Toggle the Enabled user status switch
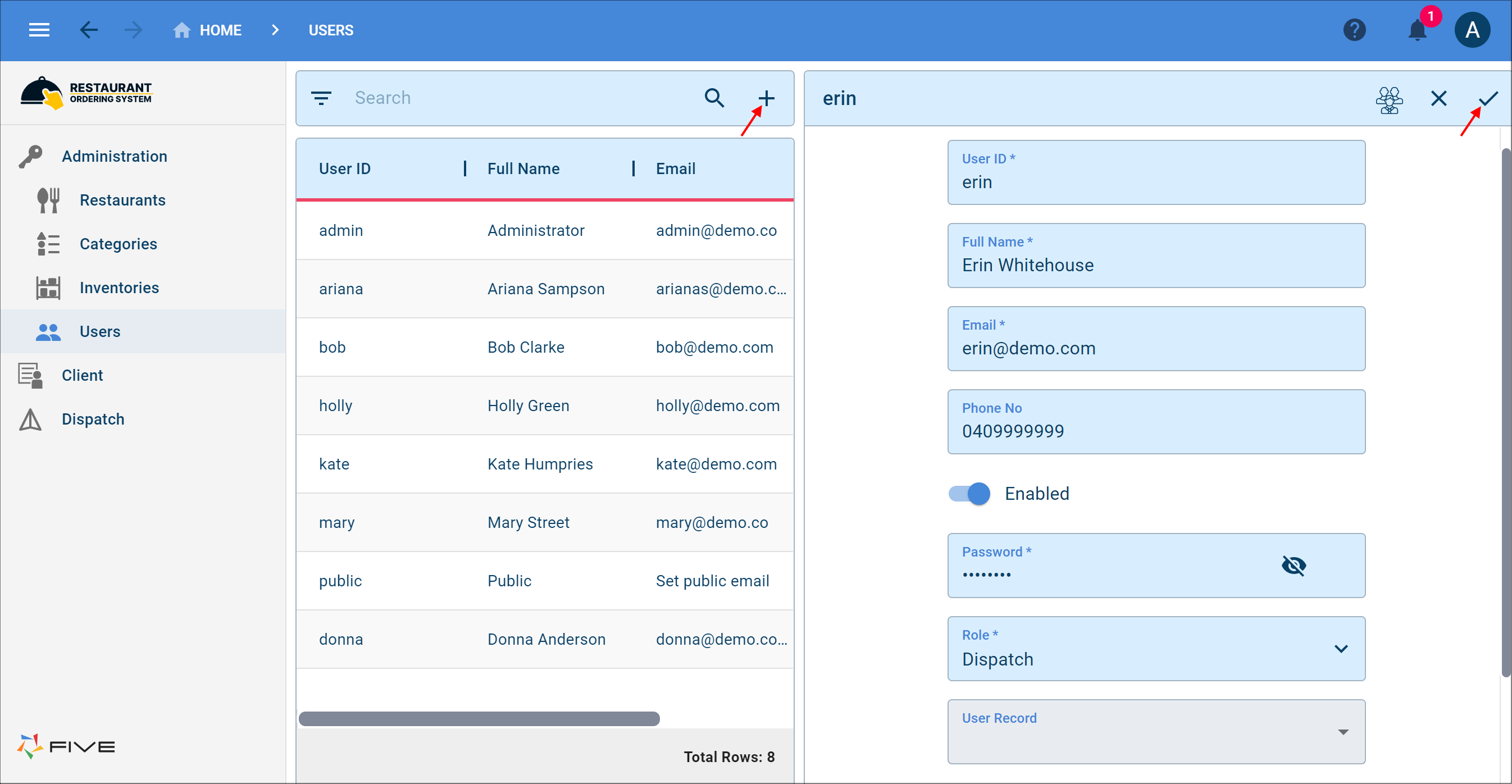The width and height of the screenshot is (1512, 784). [971, 493]
